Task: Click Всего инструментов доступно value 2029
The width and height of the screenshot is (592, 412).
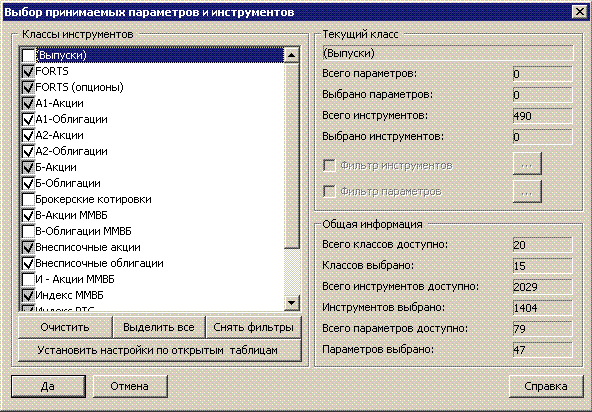Action: [x=543, y=287]
